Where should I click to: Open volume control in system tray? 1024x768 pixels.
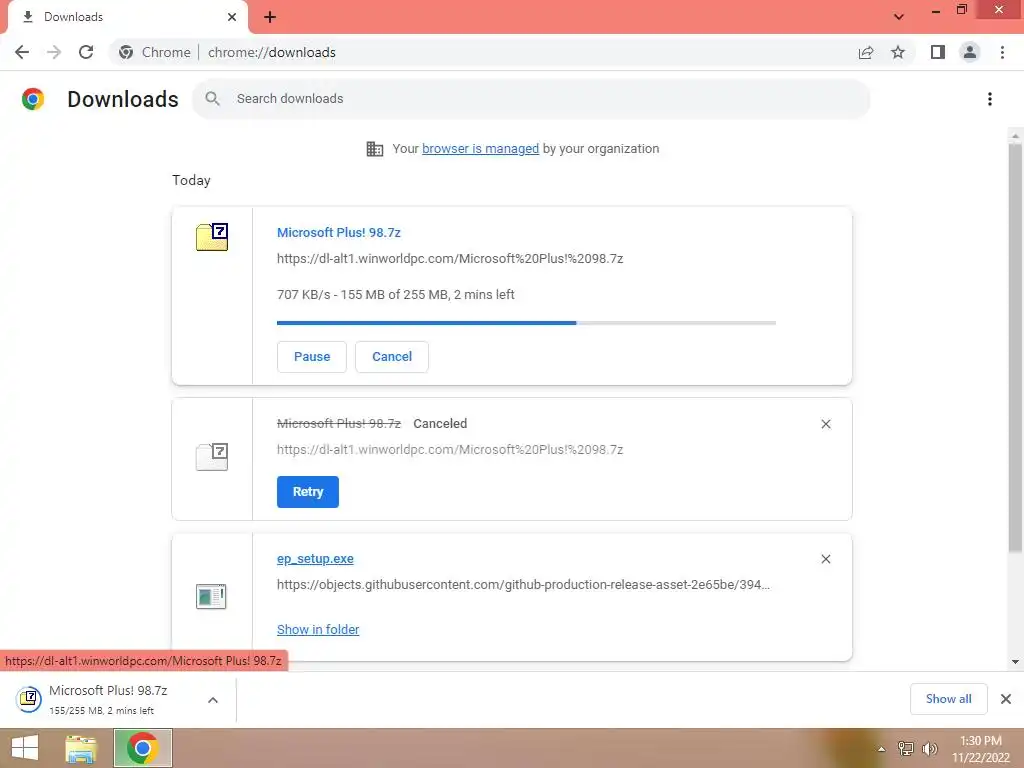(929, 749)
